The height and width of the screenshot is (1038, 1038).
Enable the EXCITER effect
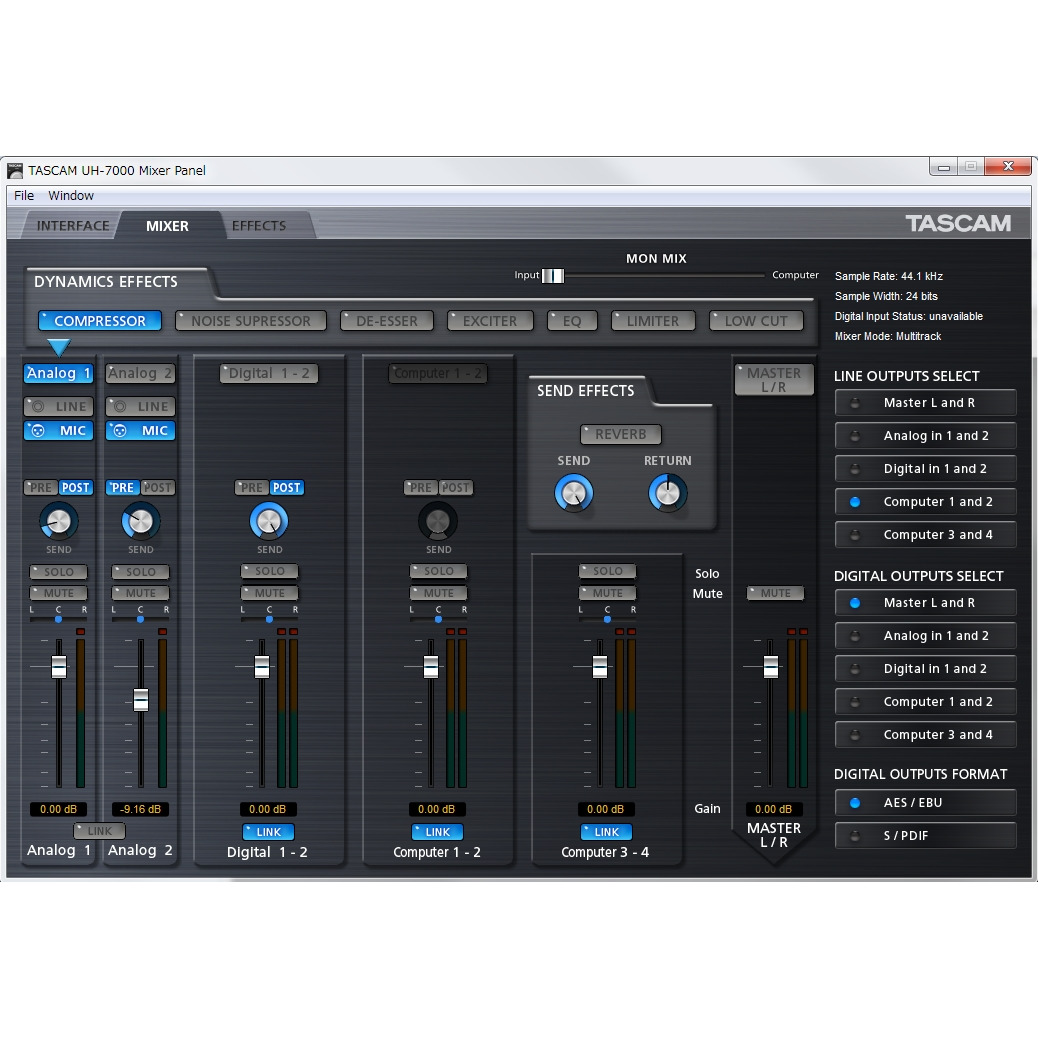pyautogui.click(x=490, y=321)
